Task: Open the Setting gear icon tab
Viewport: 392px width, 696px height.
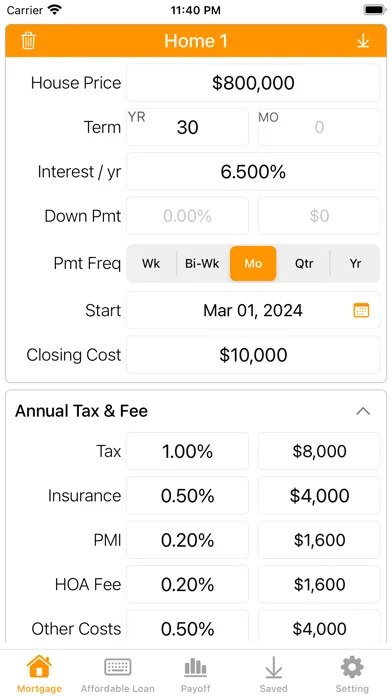Action: [x=352, y=674]
